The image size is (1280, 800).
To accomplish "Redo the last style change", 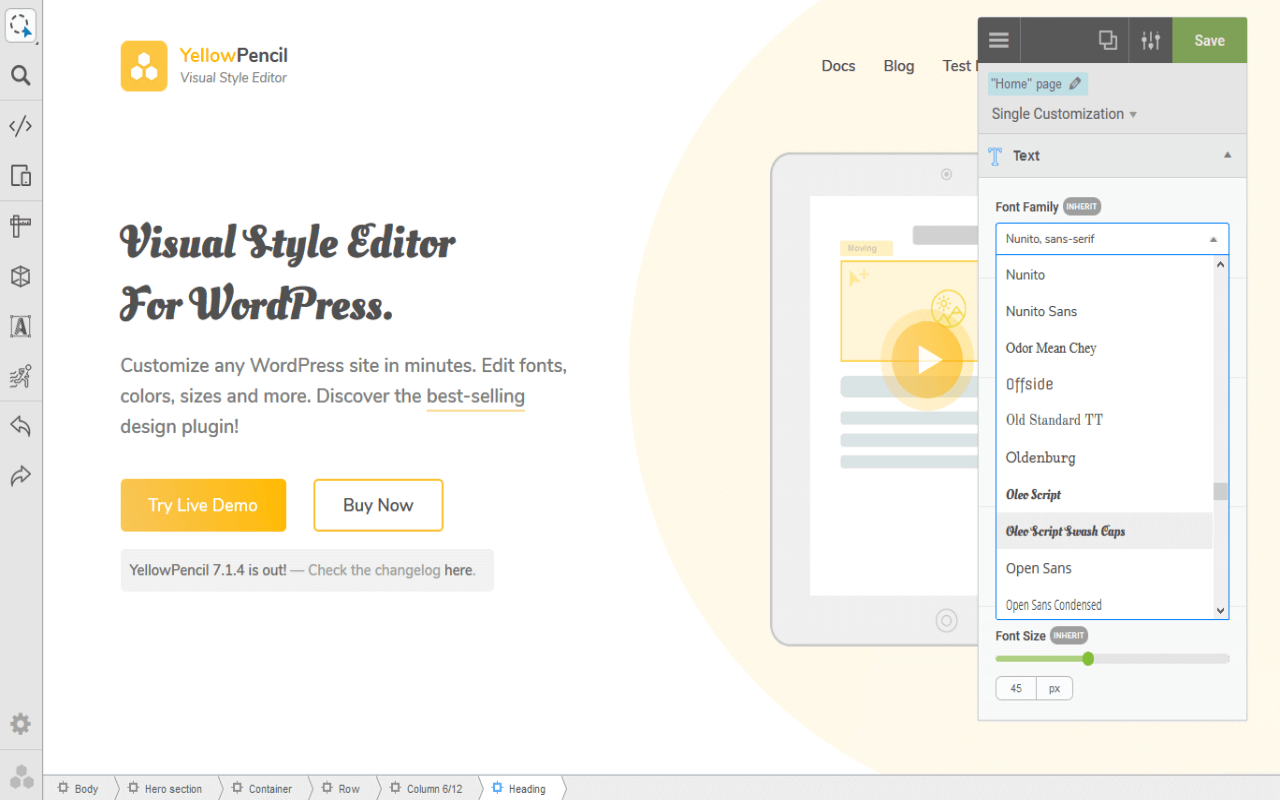I will [x=20, y=476].
